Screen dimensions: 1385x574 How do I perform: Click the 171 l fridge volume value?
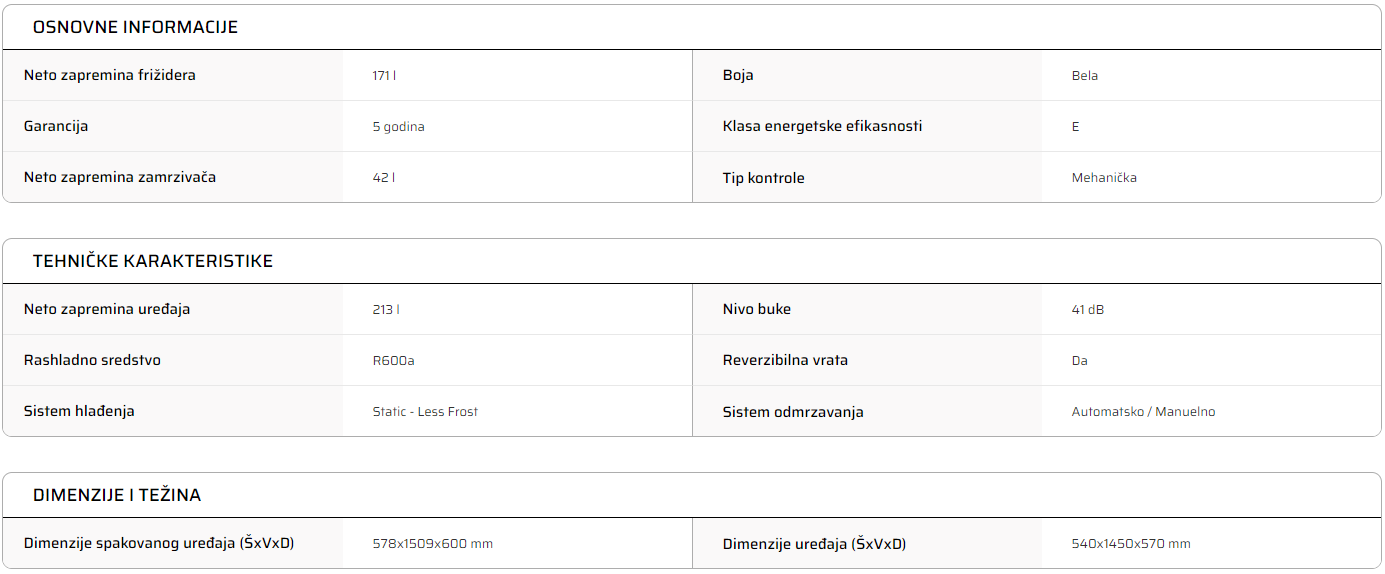tap(384, 75)
